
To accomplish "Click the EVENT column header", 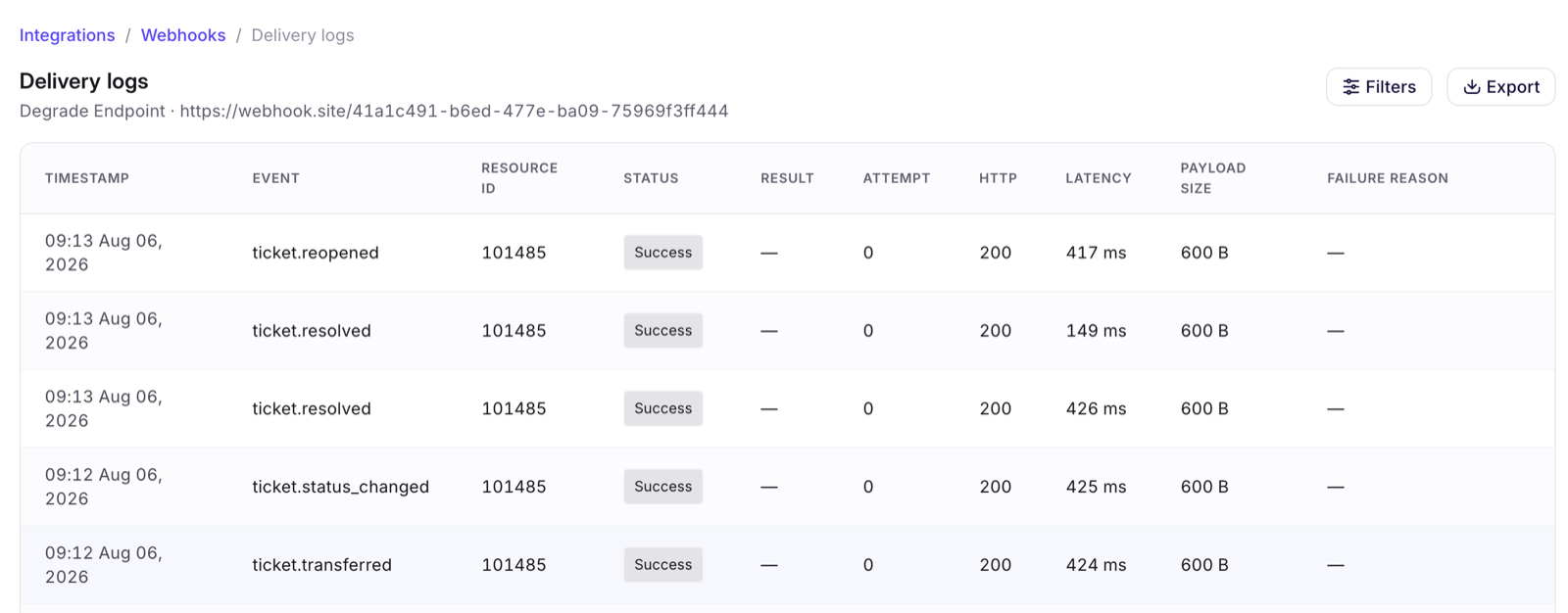I will click(276, 178).
